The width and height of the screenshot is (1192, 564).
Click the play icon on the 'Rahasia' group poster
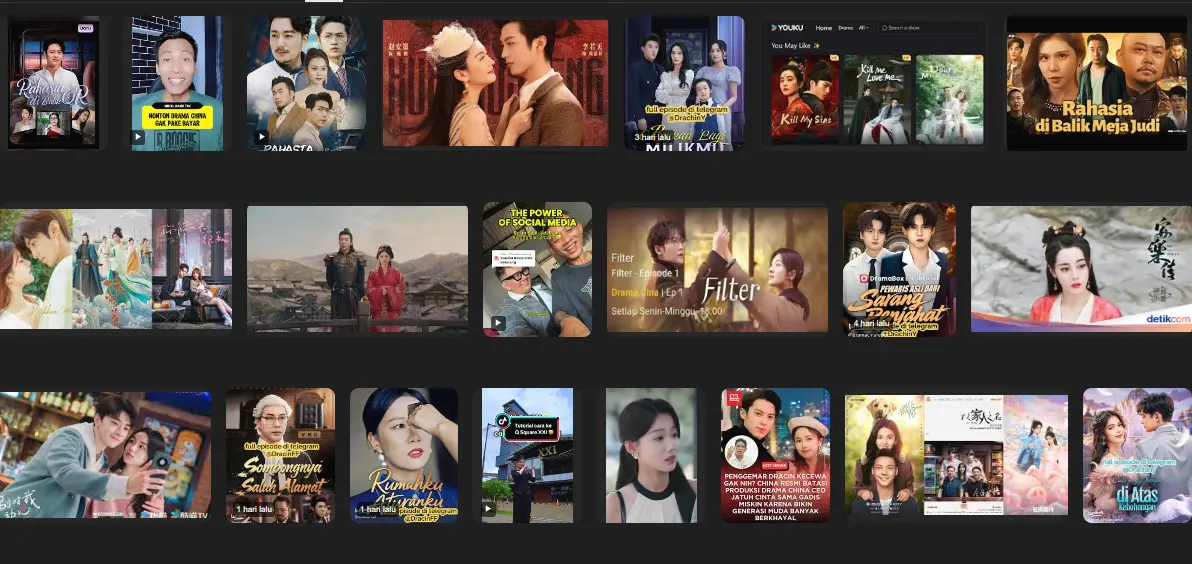[261, 138]
